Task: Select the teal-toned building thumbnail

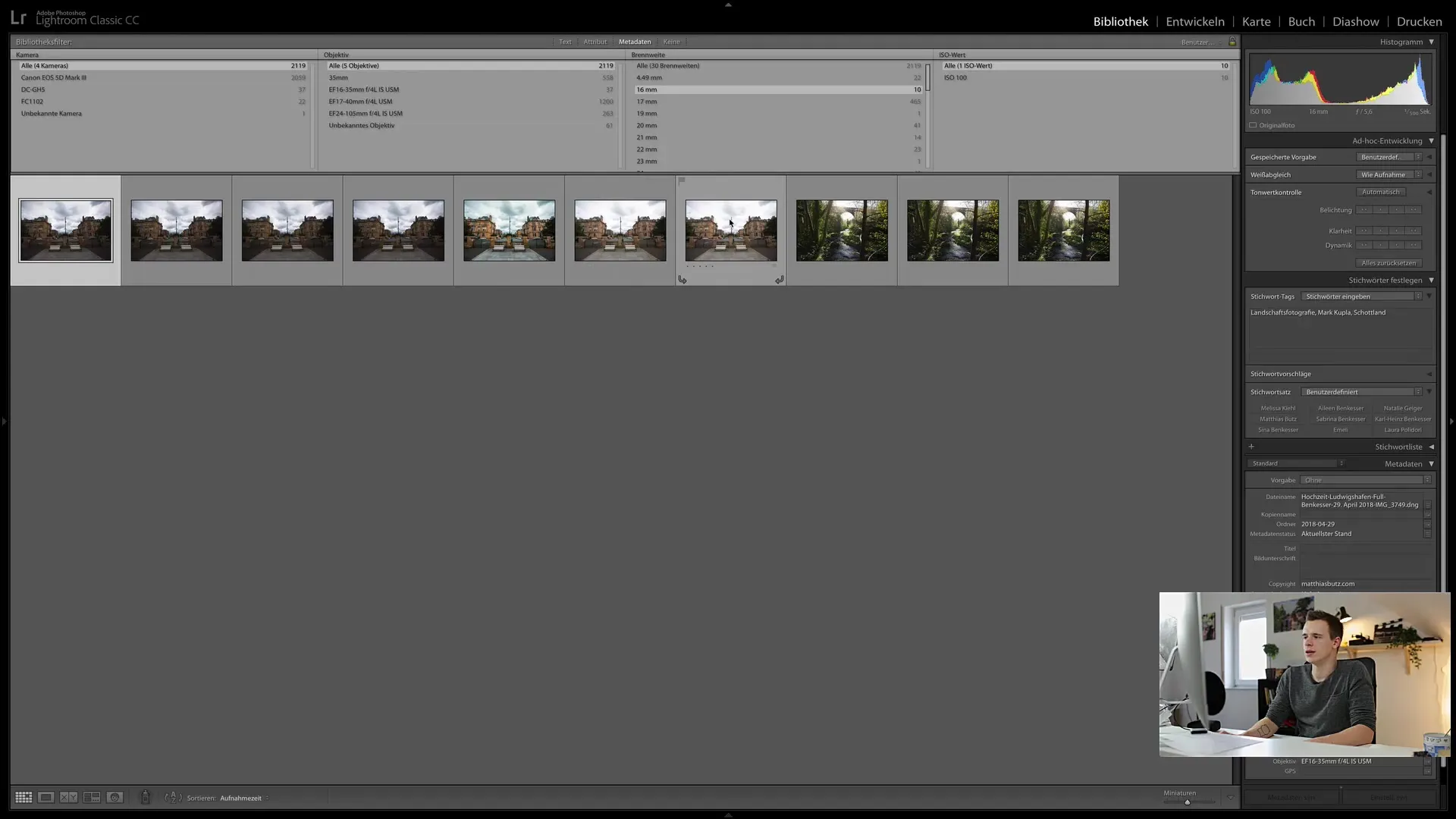Action: [510, 231]
